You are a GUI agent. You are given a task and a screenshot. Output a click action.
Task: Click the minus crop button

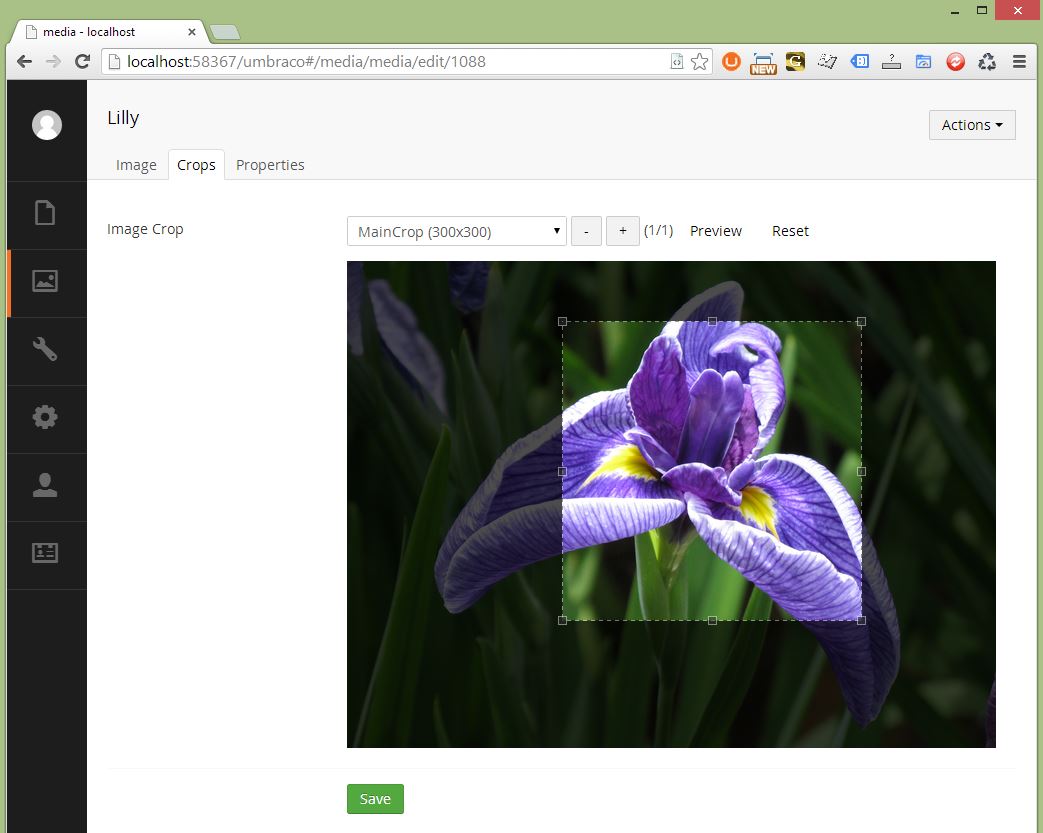click(x=586, y=231)
